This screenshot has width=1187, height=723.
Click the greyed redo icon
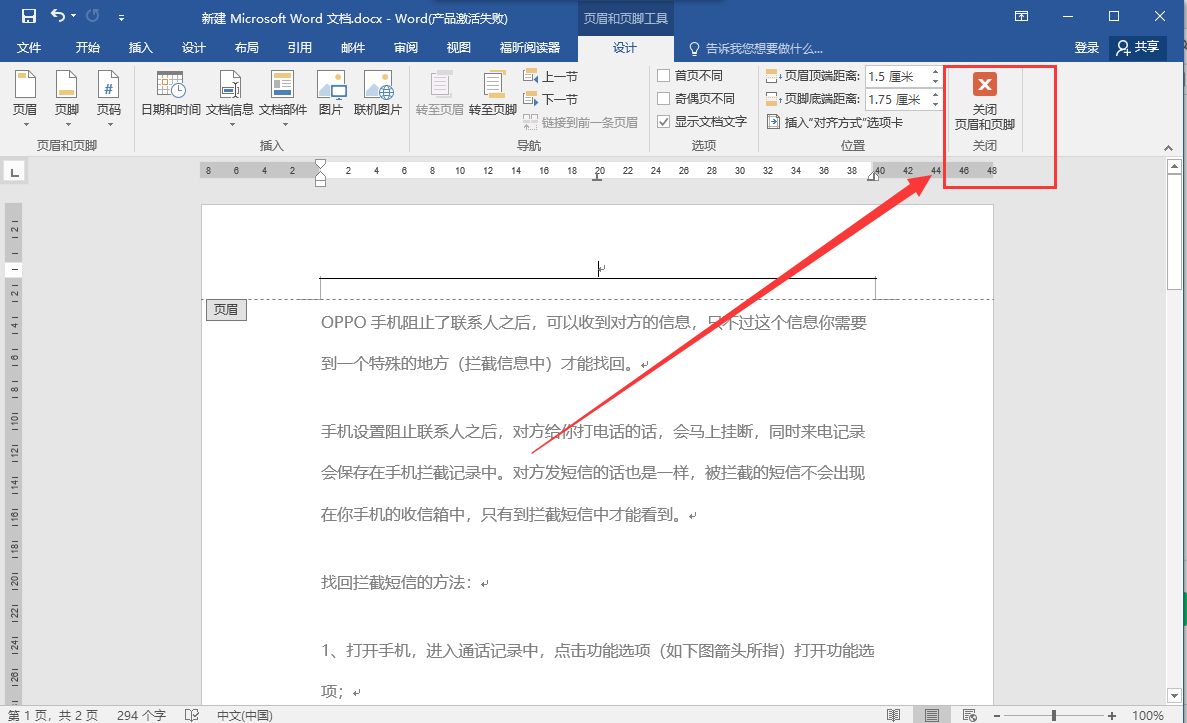pyautogui.click(x=92, y=15)
